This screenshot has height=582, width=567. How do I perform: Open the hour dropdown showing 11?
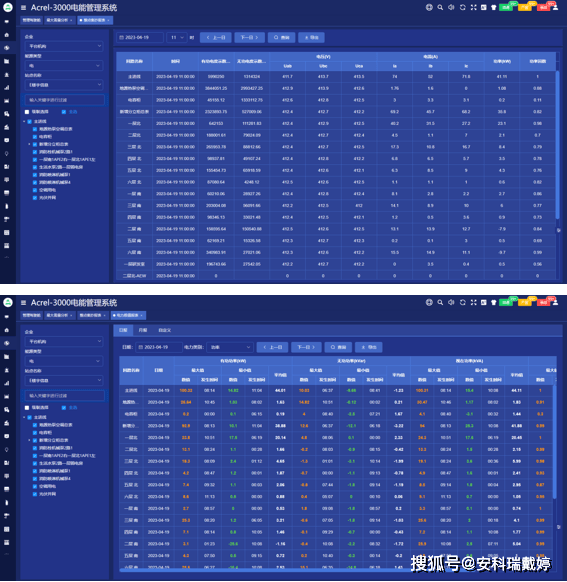[177, 37]
